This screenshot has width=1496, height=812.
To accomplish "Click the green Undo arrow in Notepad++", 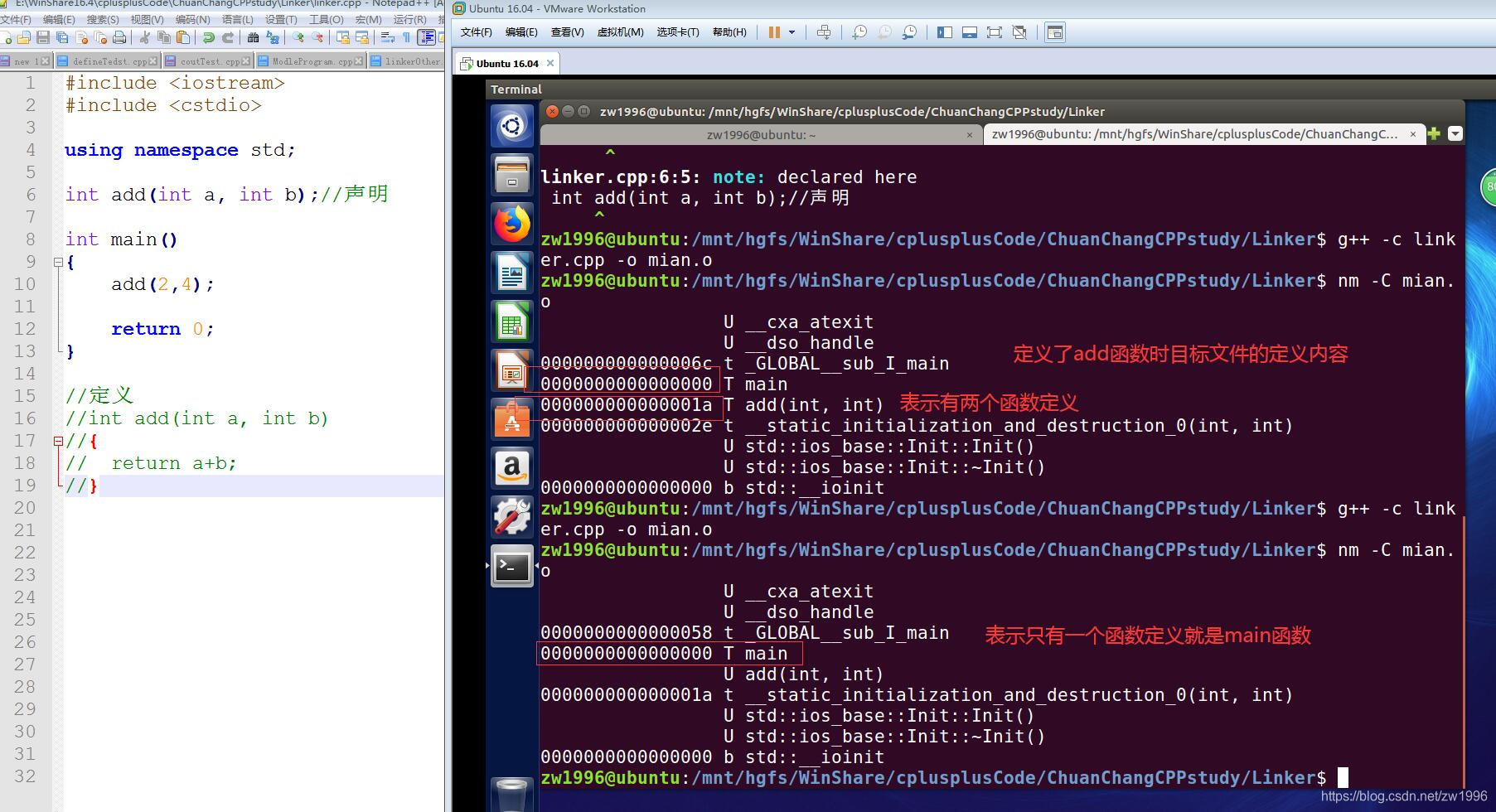I will click(x=209, y=37).
